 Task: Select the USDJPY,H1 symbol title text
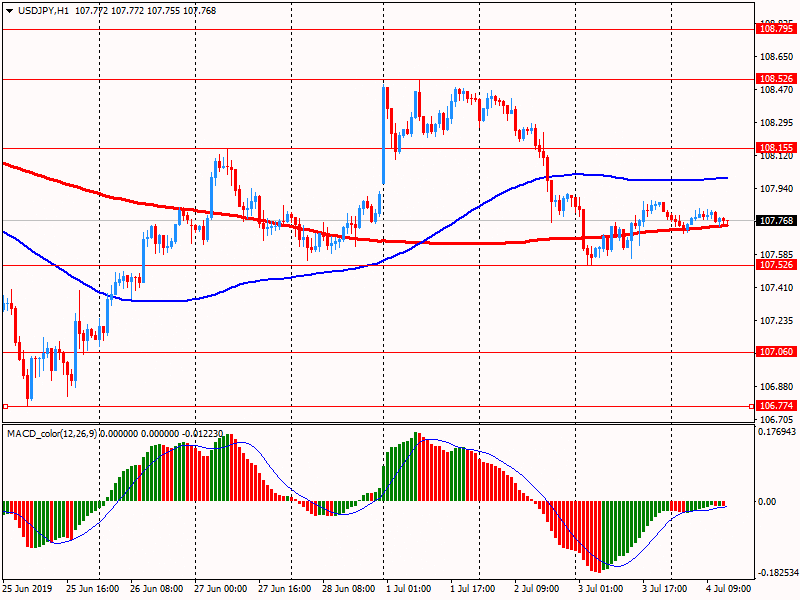(x=43, y=11)
